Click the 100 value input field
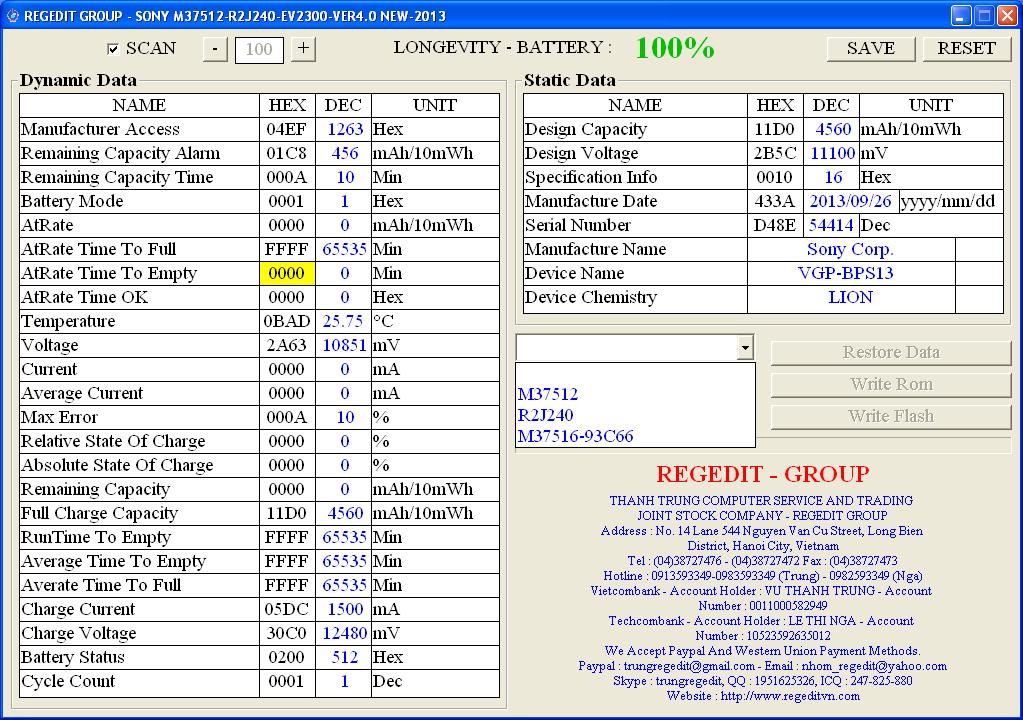 [259, 49]
